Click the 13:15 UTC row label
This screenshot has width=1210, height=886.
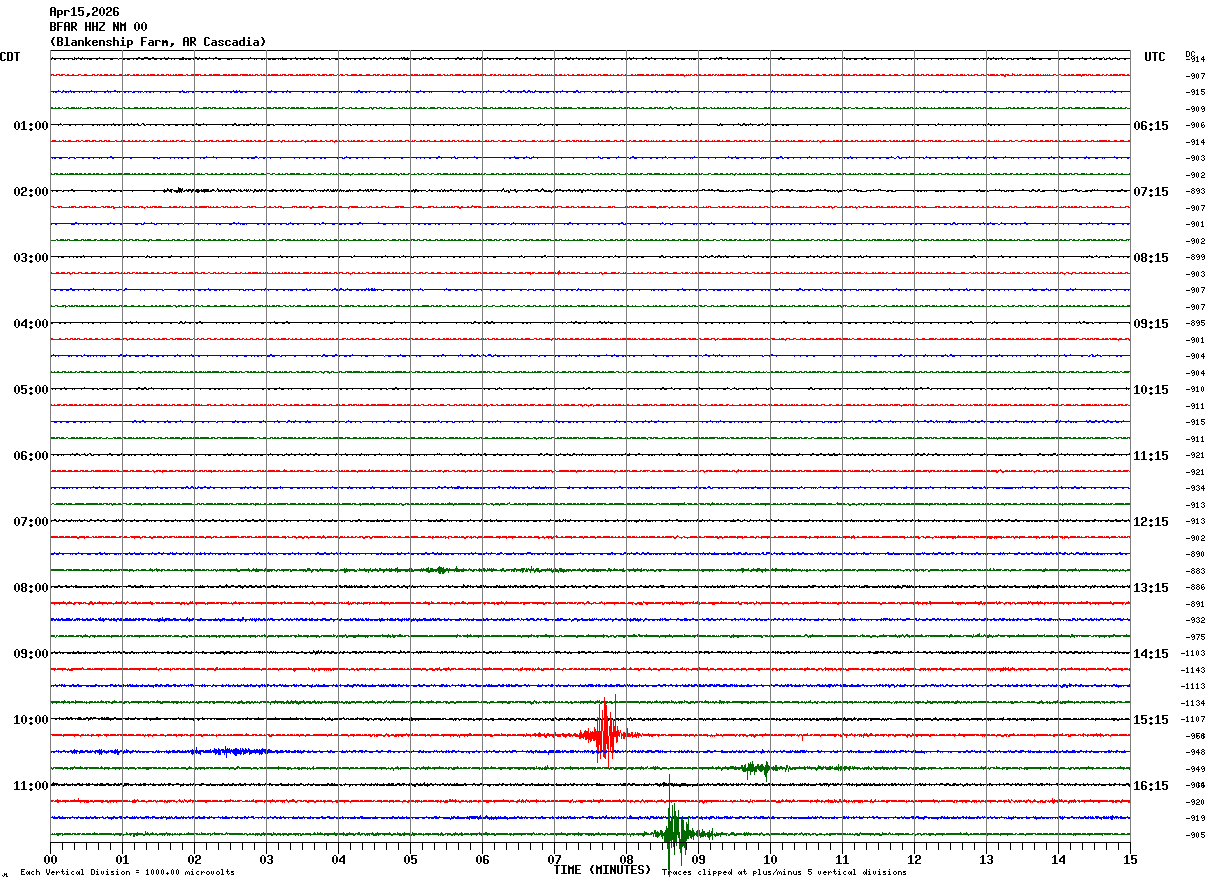tap(1151, 588)
